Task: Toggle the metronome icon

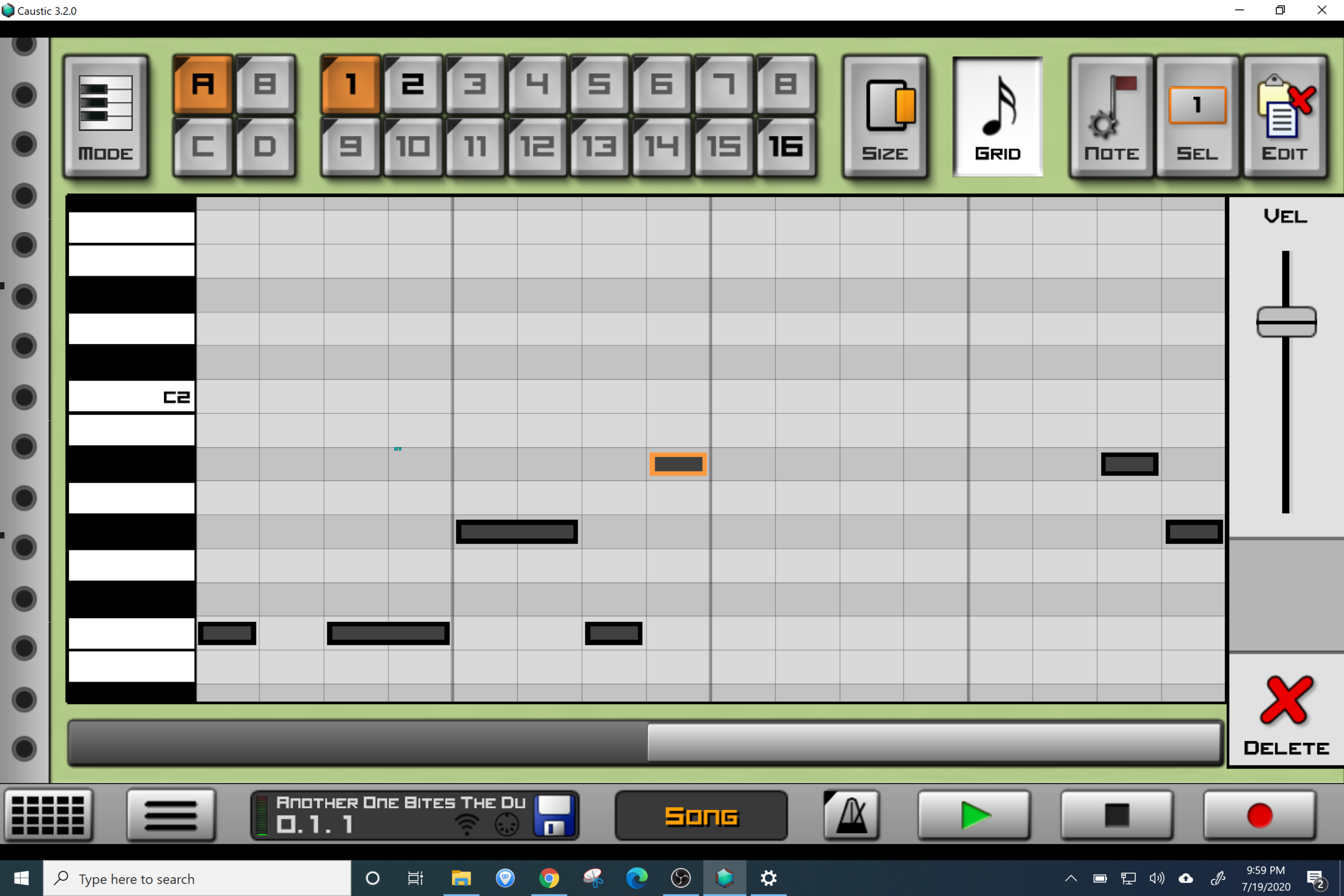Action: 851,815
